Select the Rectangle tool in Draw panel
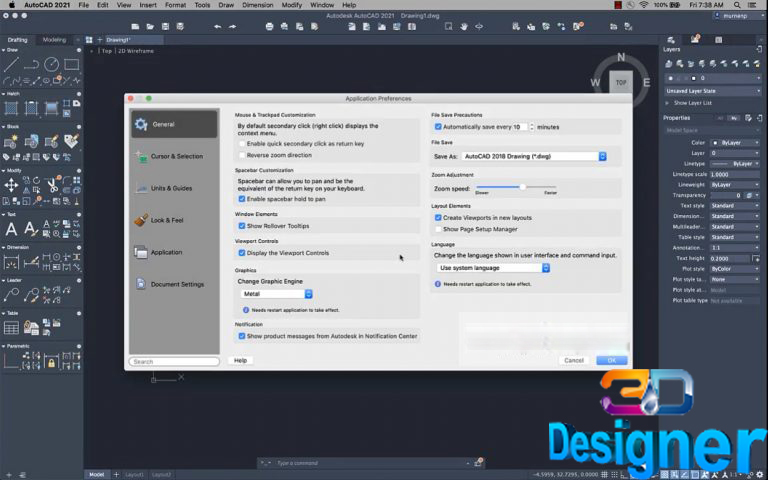 [x=72, y=65]
